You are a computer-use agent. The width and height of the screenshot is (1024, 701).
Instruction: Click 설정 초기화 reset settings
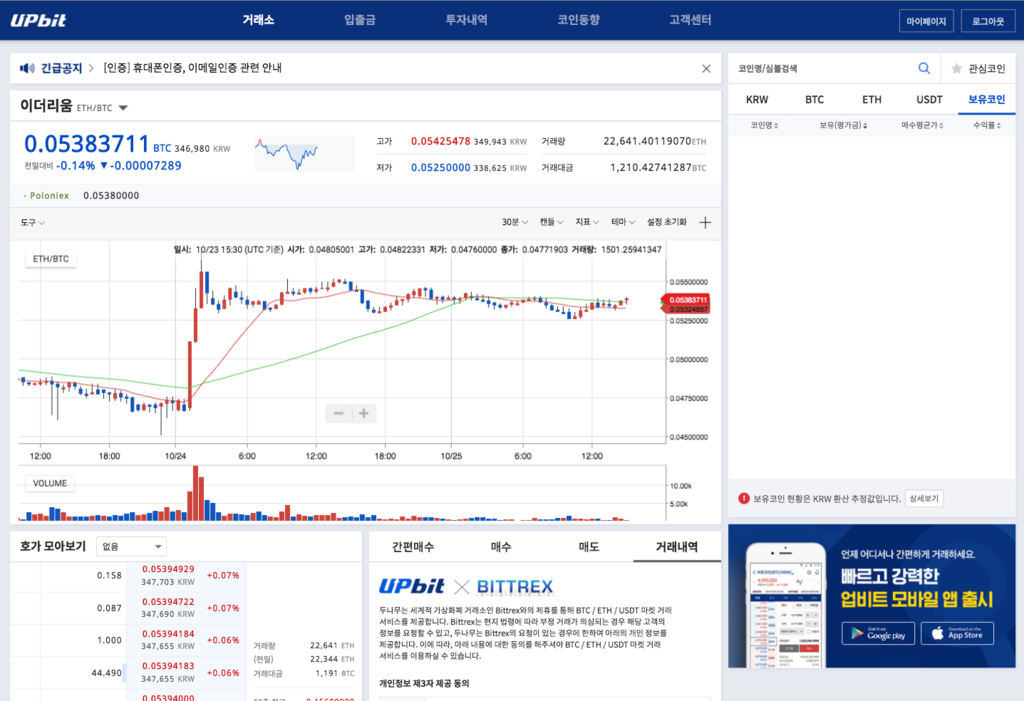[667, 222]
